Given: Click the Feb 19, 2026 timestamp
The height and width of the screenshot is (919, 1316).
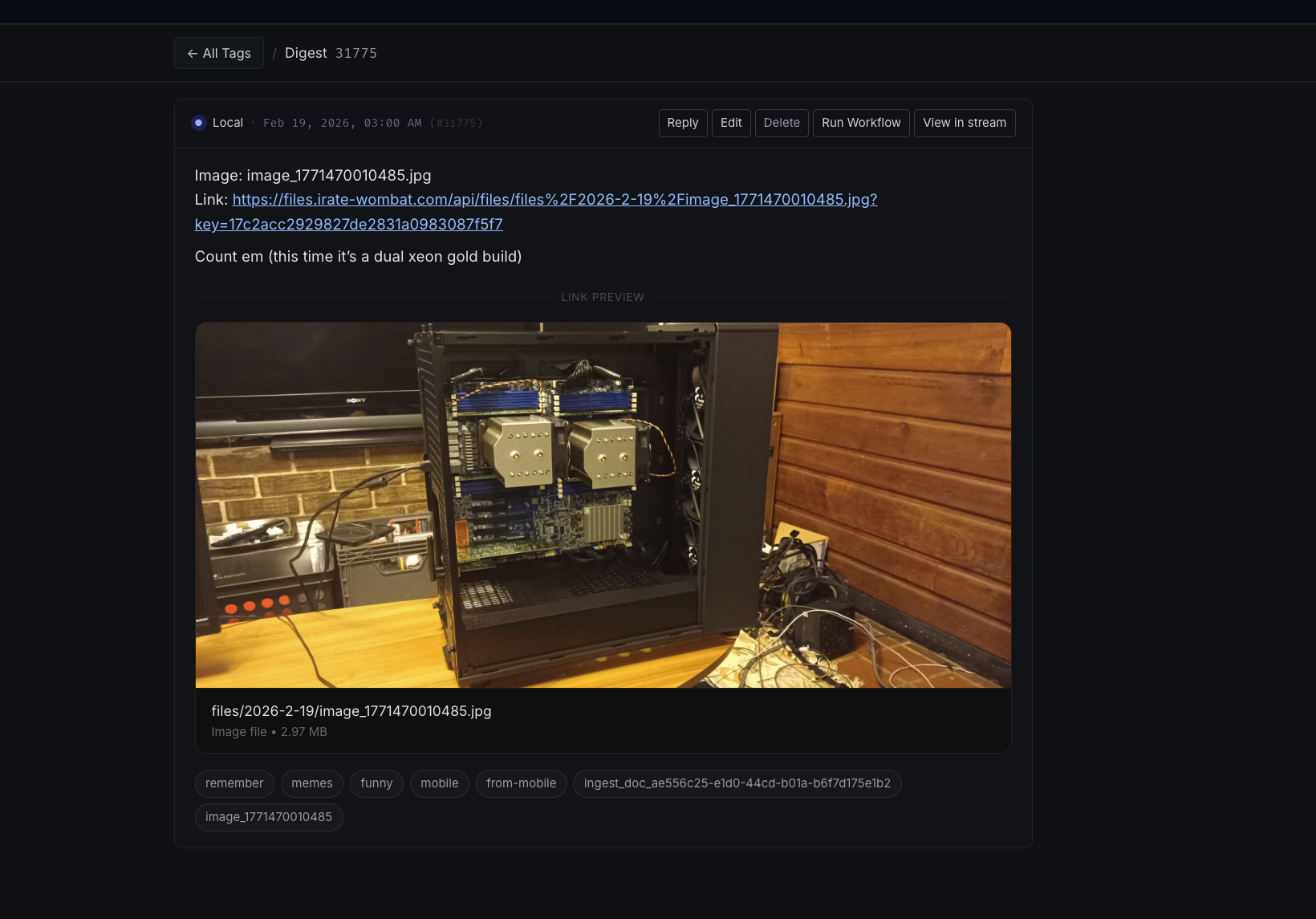Looking at the screenshot, I should (342, 123).
